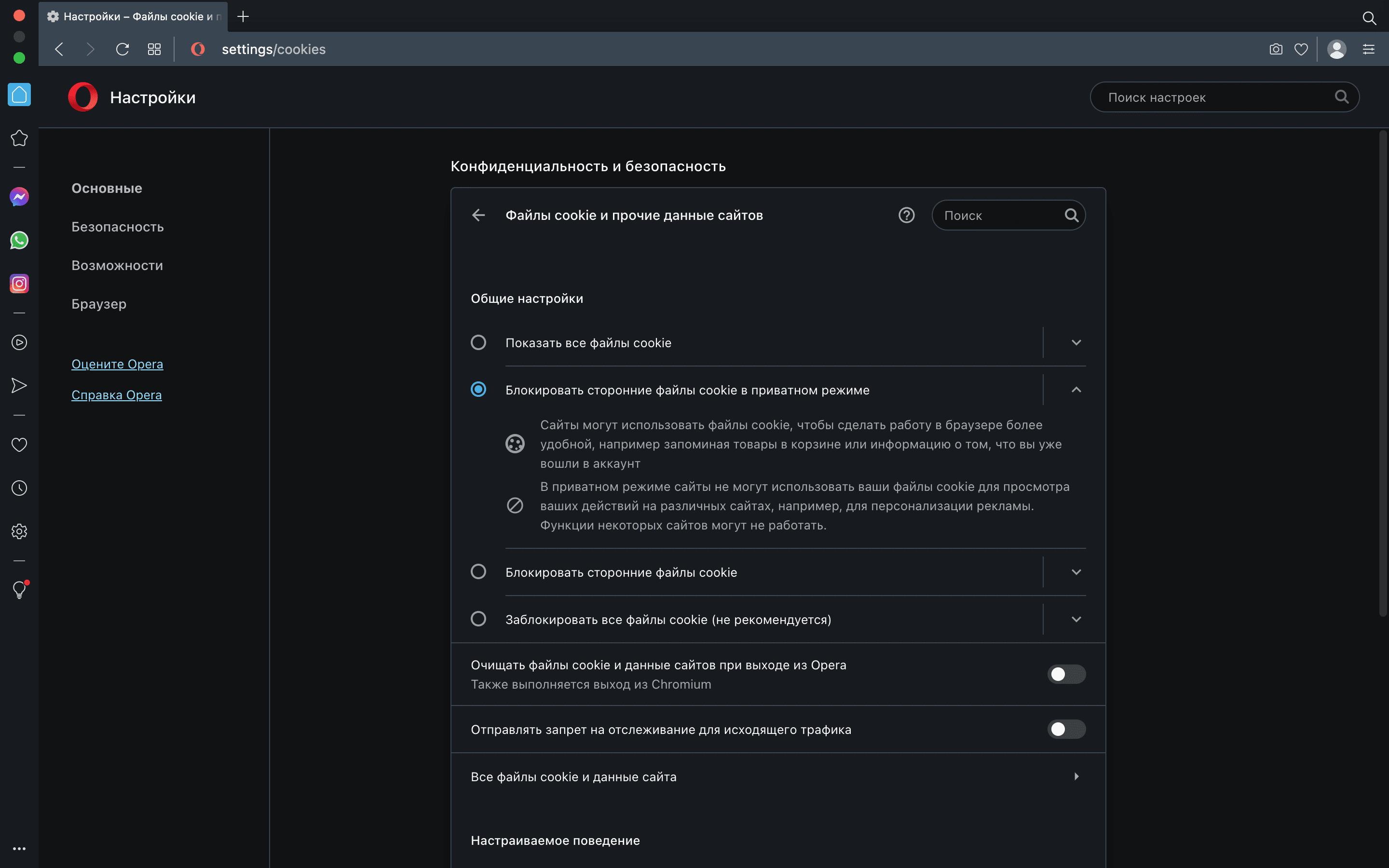Viewport: 1389px width, 868px height.
Task: Open the Браузер settings section
Action: [x=99, y=304]
